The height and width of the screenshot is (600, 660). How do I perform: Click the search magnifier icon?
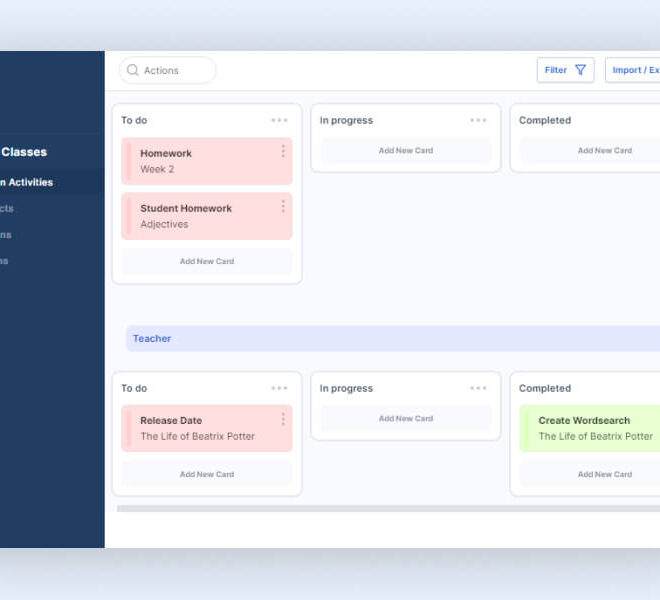click(x=133, y=71)
